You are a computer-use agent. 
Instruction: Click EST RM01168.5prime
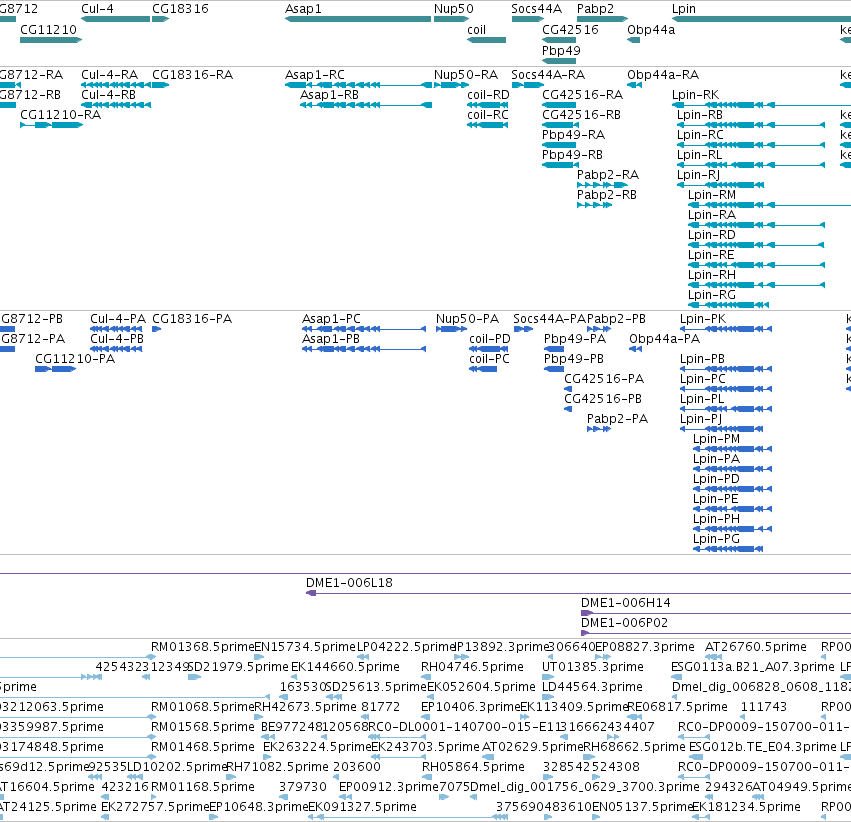202,787
